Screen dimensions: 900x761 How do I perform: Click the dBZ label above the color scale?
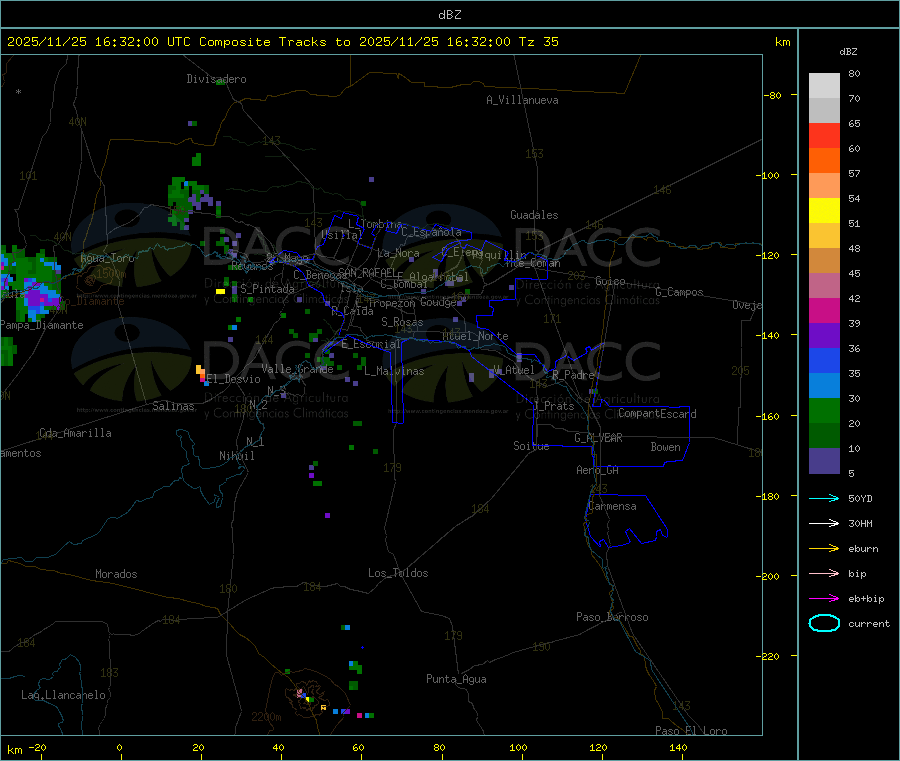click(848, 52)
